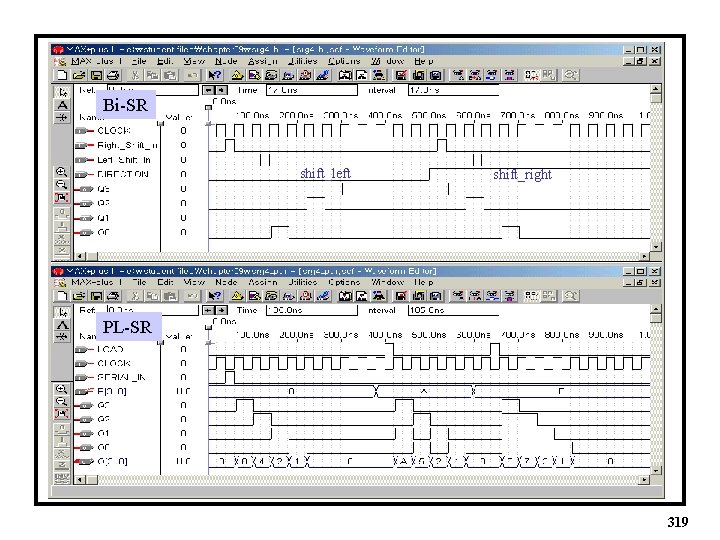
Task: Click Zoom In magnifier in PL-SR palette
Action: tap(62, 389)
